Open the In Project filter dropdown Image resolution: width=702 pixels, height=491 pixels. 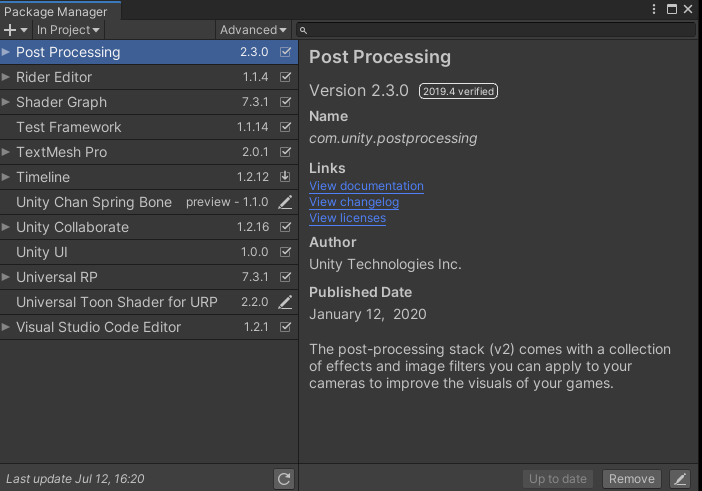coord(68,30)
